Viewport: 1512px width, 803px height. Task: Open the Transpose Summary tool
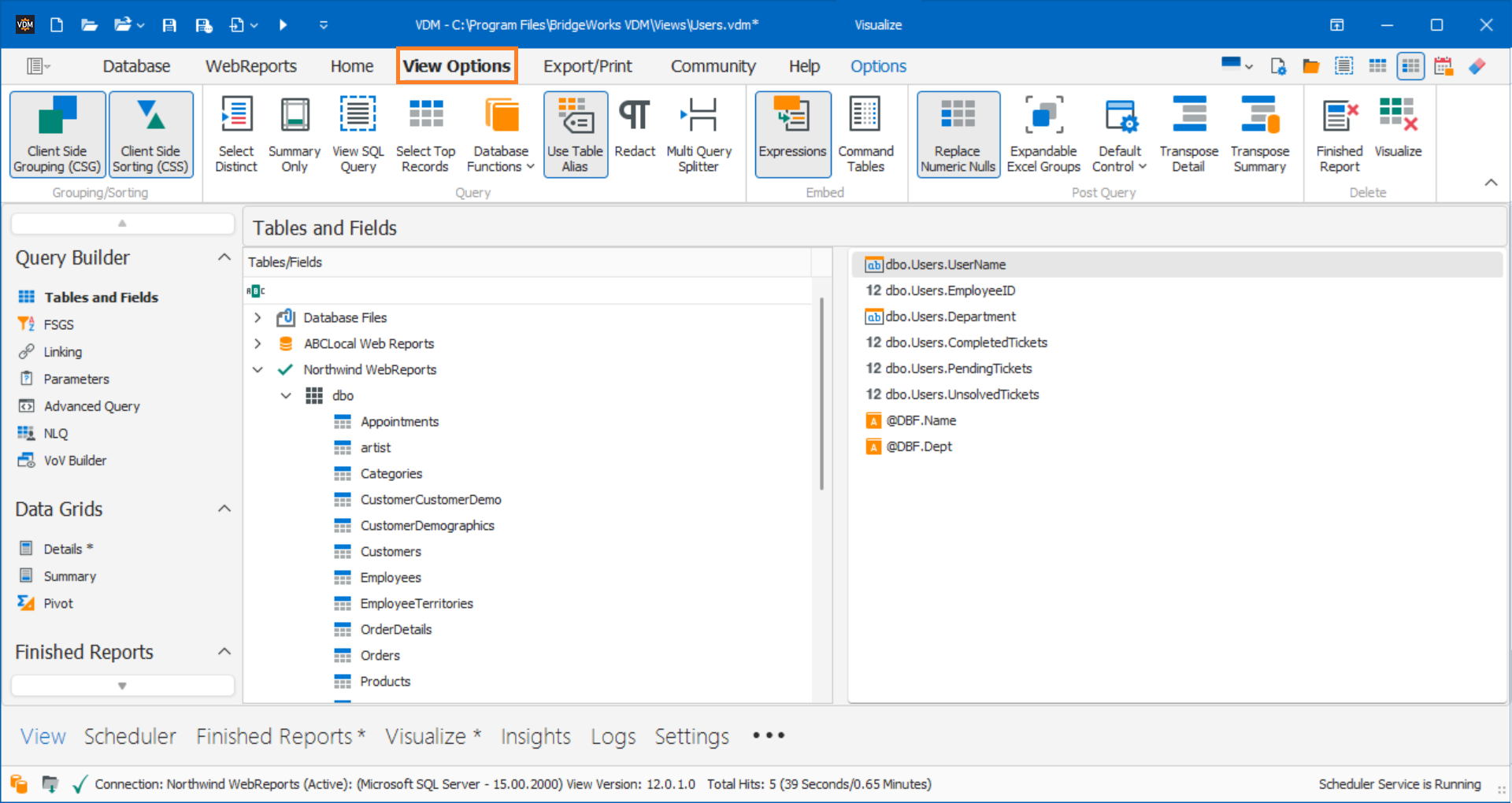pos(1259,134)
